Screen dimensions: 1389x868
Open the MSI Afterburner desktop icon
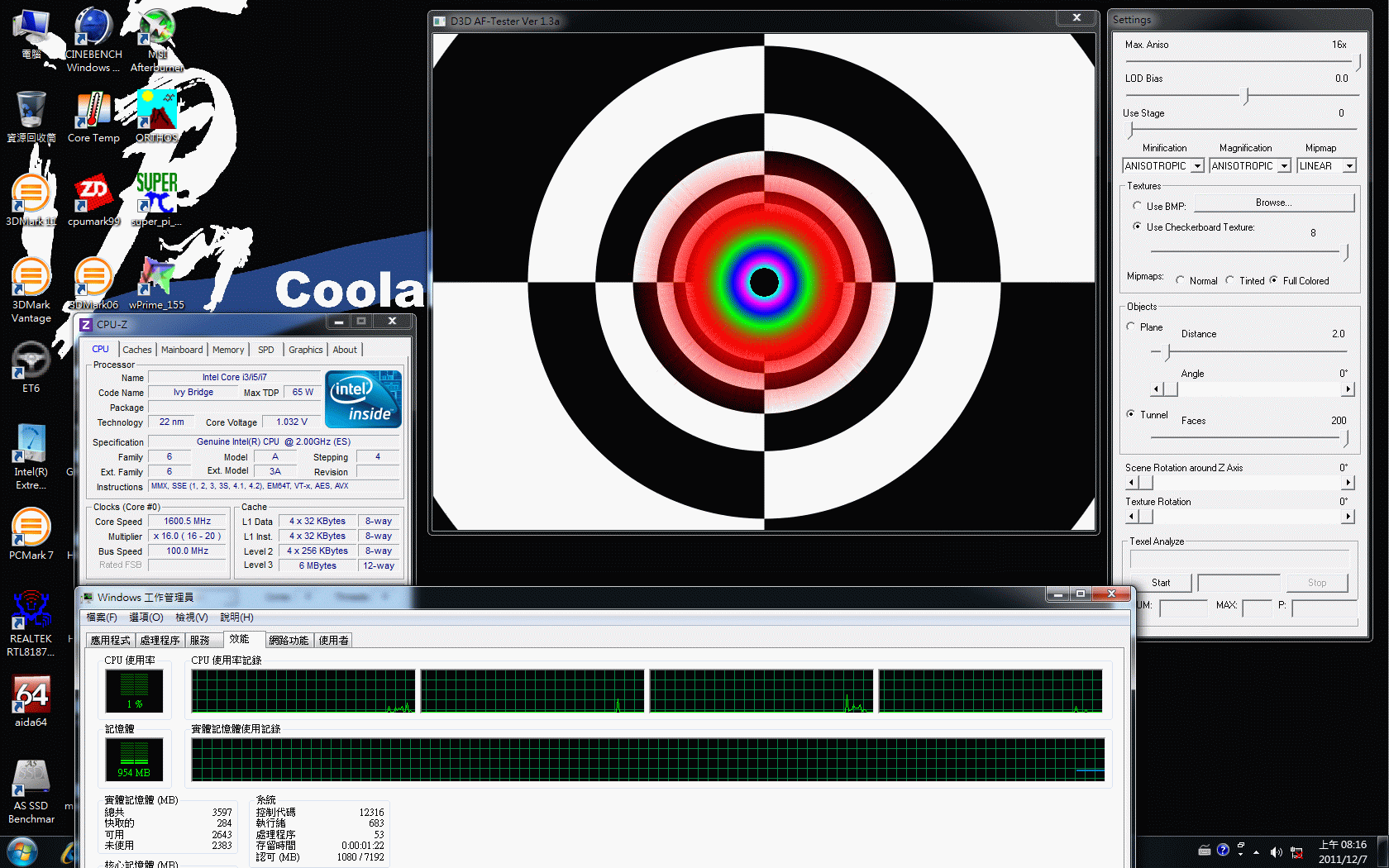point(157,40)
